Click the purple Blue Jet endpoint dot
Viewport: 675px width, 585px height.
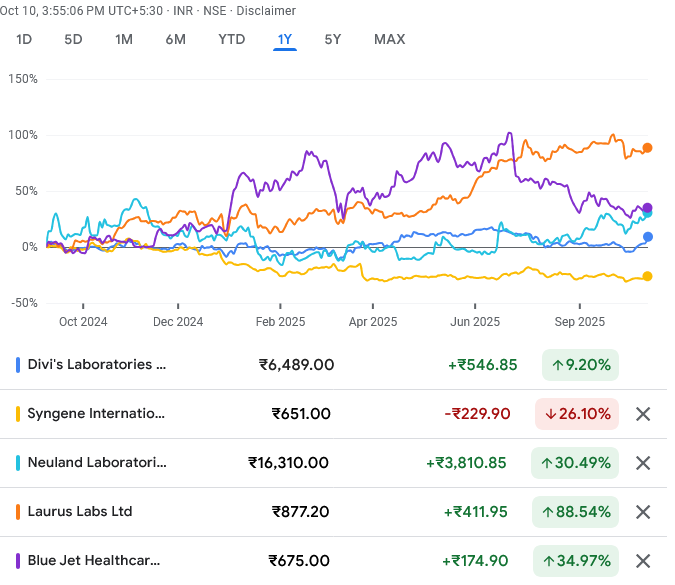648,208
